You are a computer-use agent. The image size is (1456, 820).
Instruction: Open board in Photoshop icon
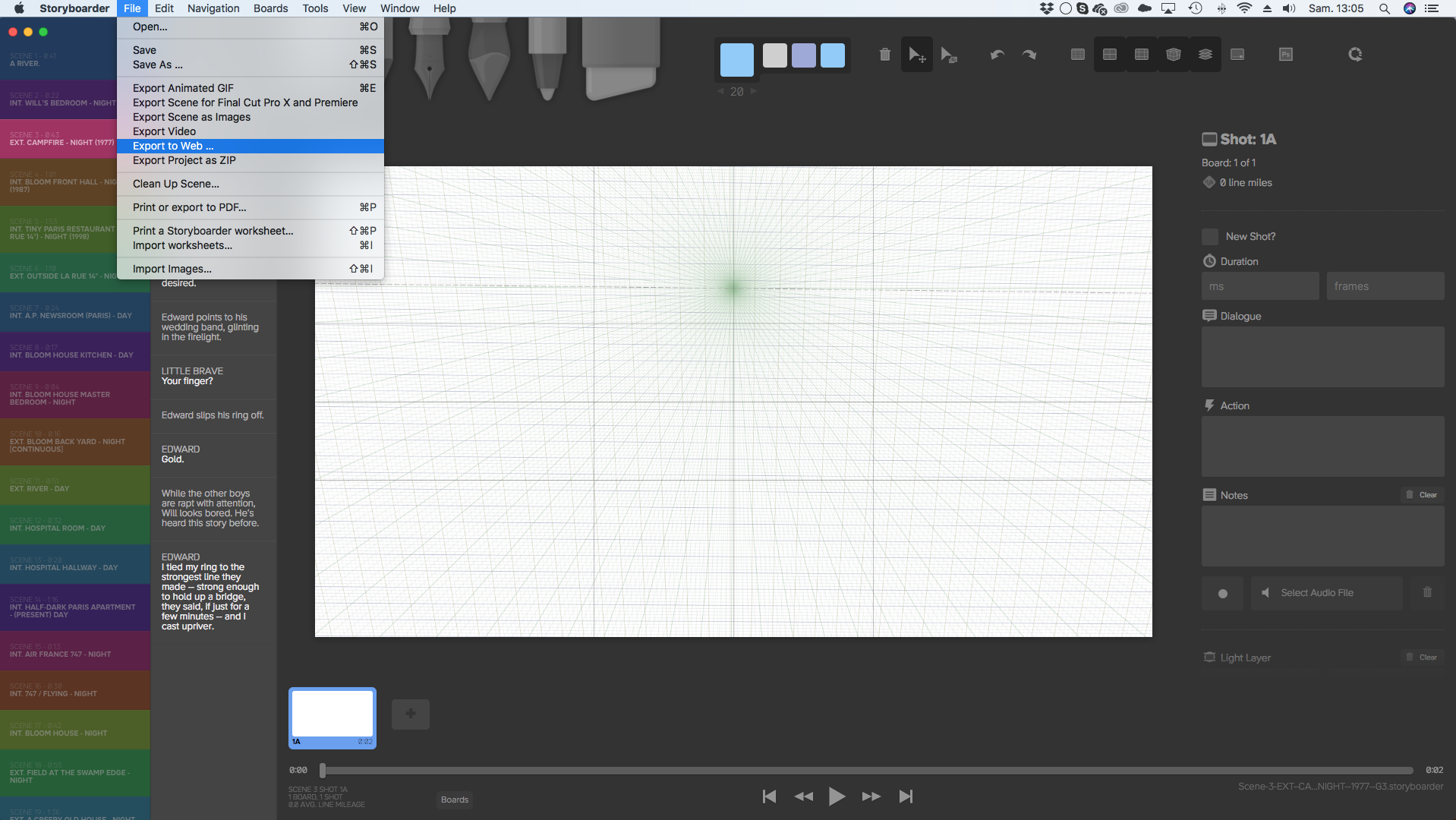(x=1286, y=55)
